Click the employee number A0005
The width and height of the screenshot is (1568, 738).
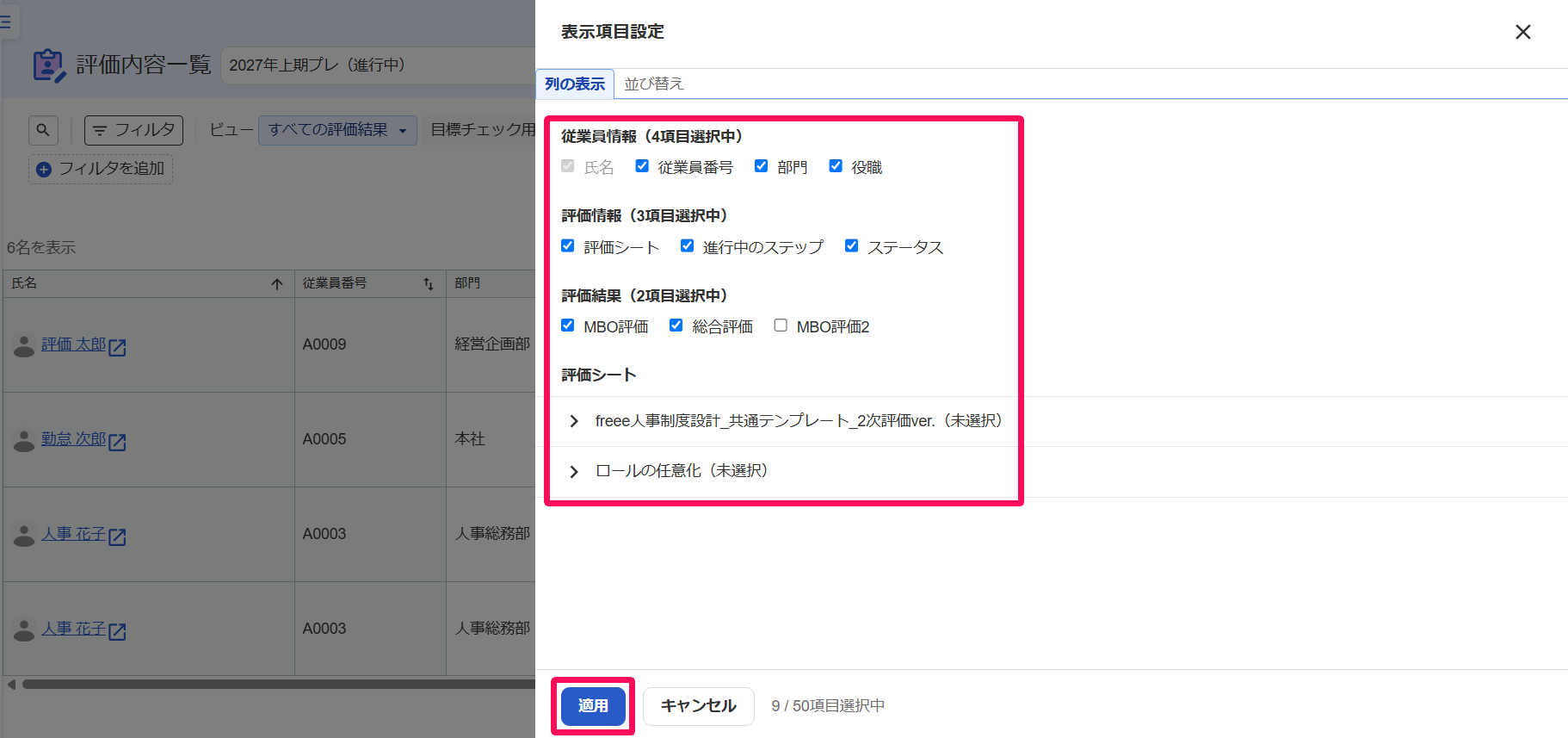pyautogui.click(x=324, y=439)
